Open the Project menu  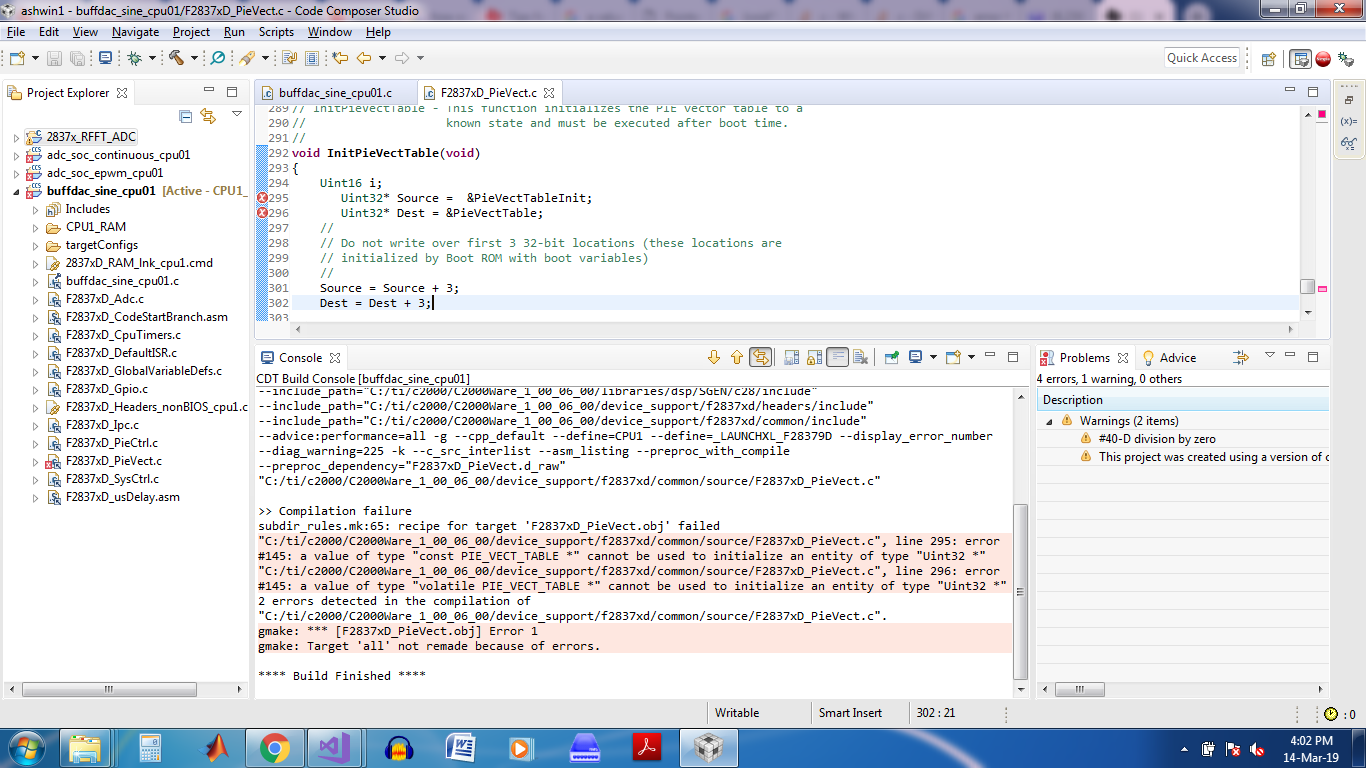click(x=191, y=32)
